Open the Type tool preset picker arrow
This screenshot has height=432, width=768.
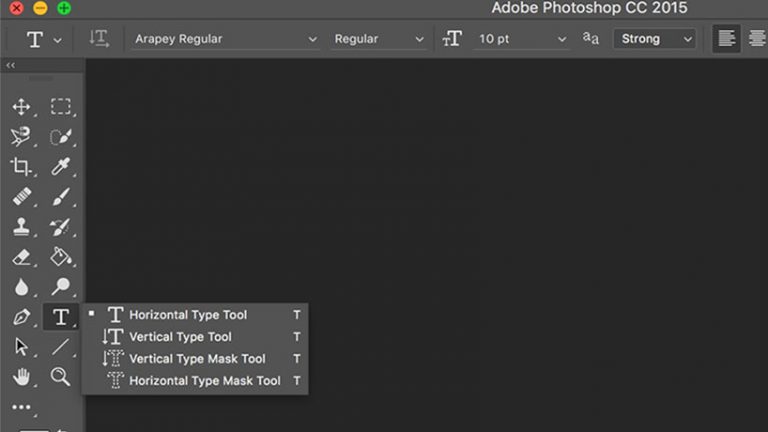[x=58, y=40]
